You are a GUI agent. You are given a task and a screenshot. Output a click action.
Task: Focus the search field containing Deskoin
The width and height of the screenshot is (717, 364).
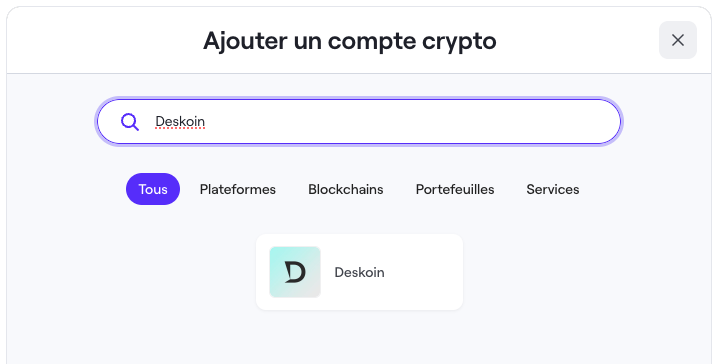pyautogui.click(x=359, y=122)
